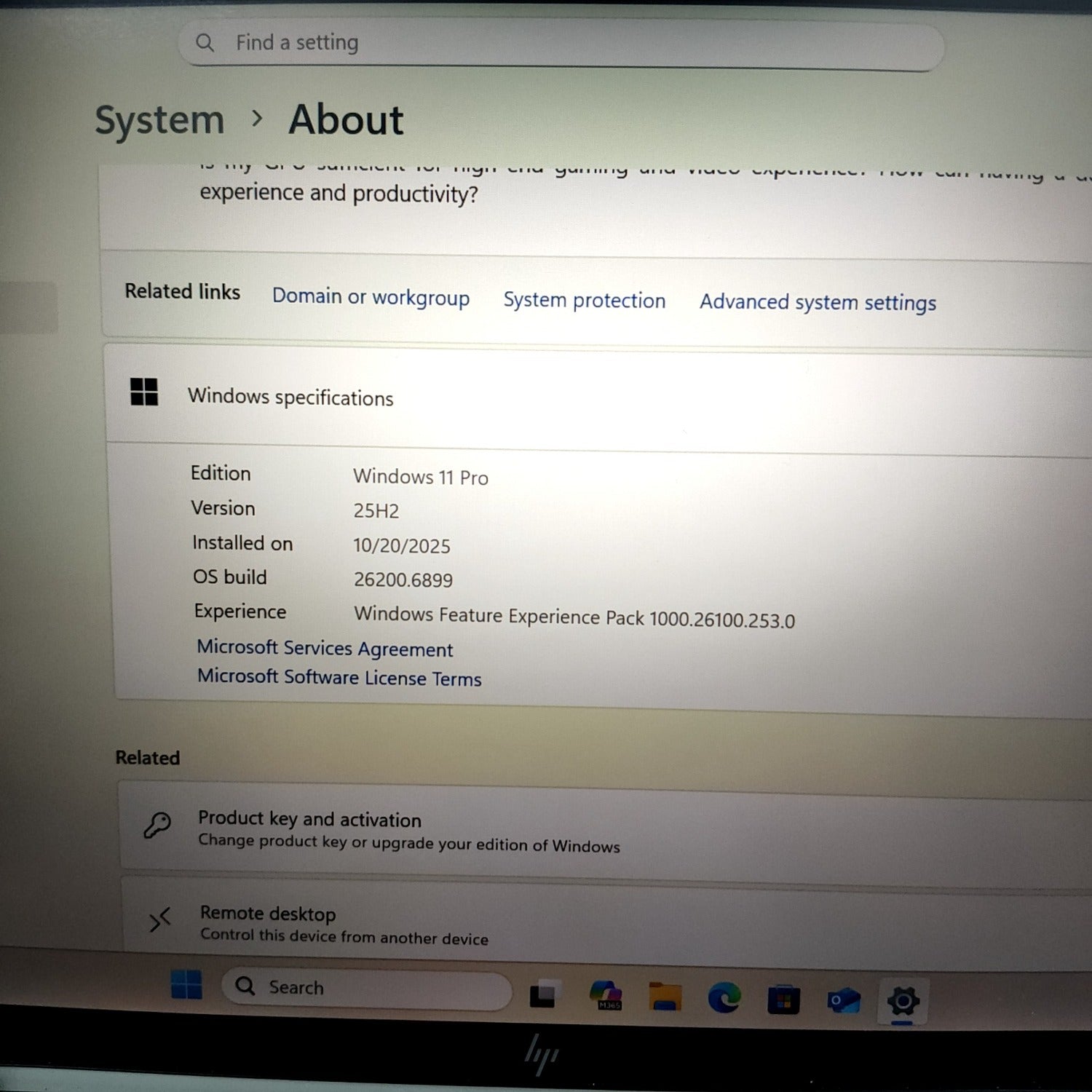Open Advanced system settings link
Screen dimensions: 1092x1092
(x=818, y=302)
